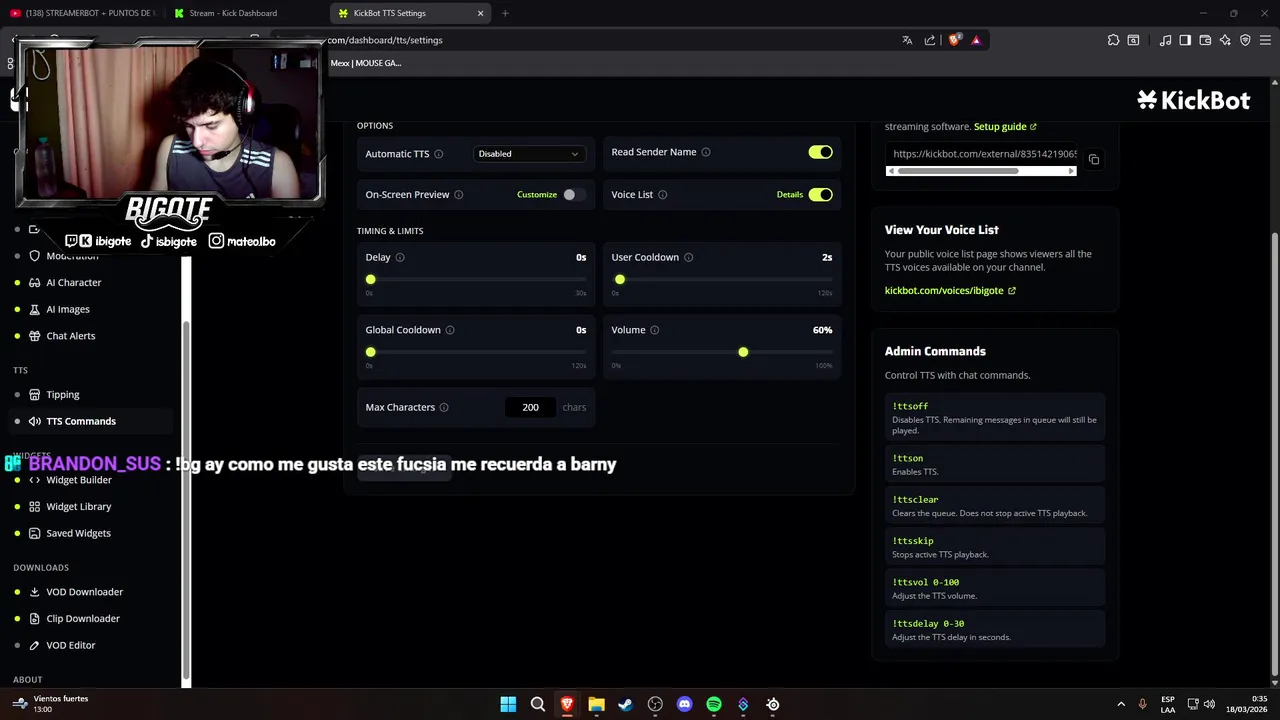Open the Brave hamburger menu
The image size is (1280, 720).
click(1265, 40)
